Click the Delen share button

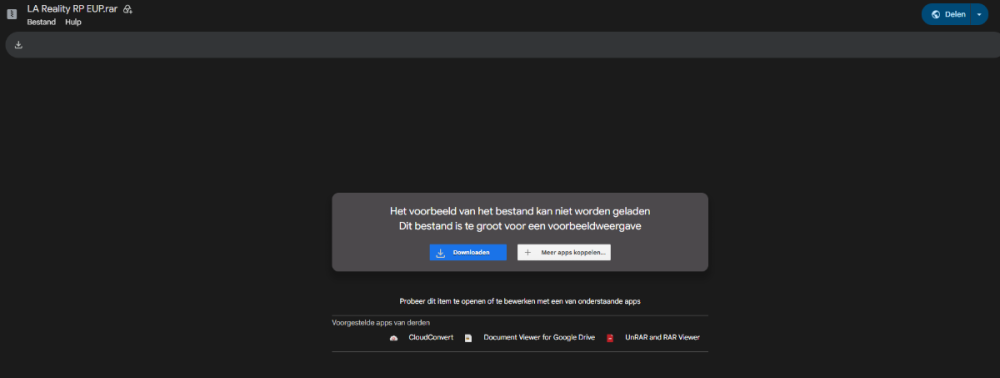point(947,14)
